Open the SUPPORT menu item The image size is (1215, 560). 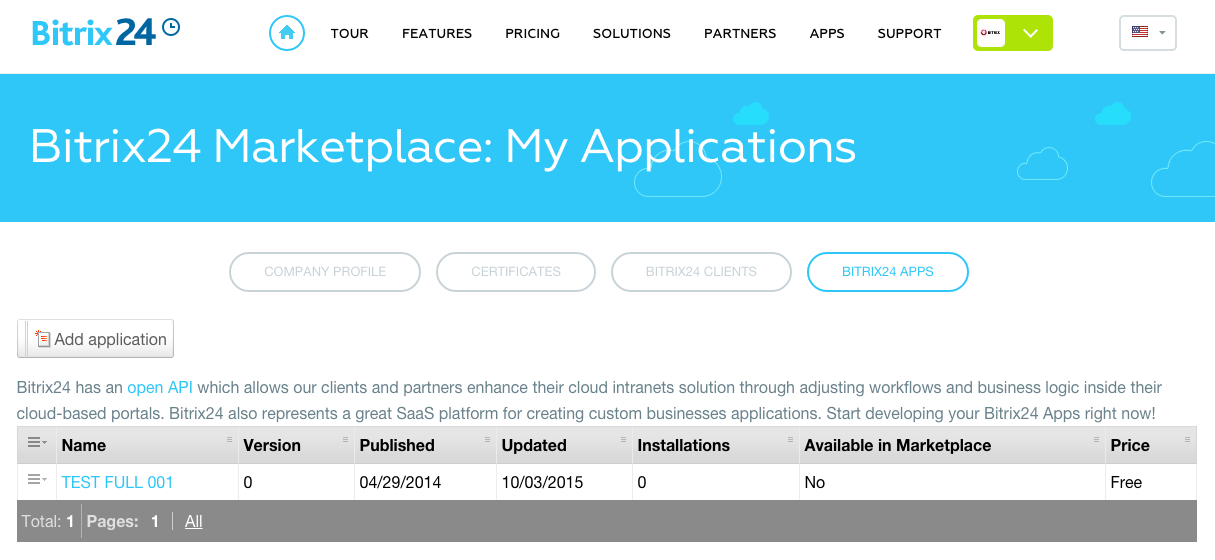(x=909, y=33)
